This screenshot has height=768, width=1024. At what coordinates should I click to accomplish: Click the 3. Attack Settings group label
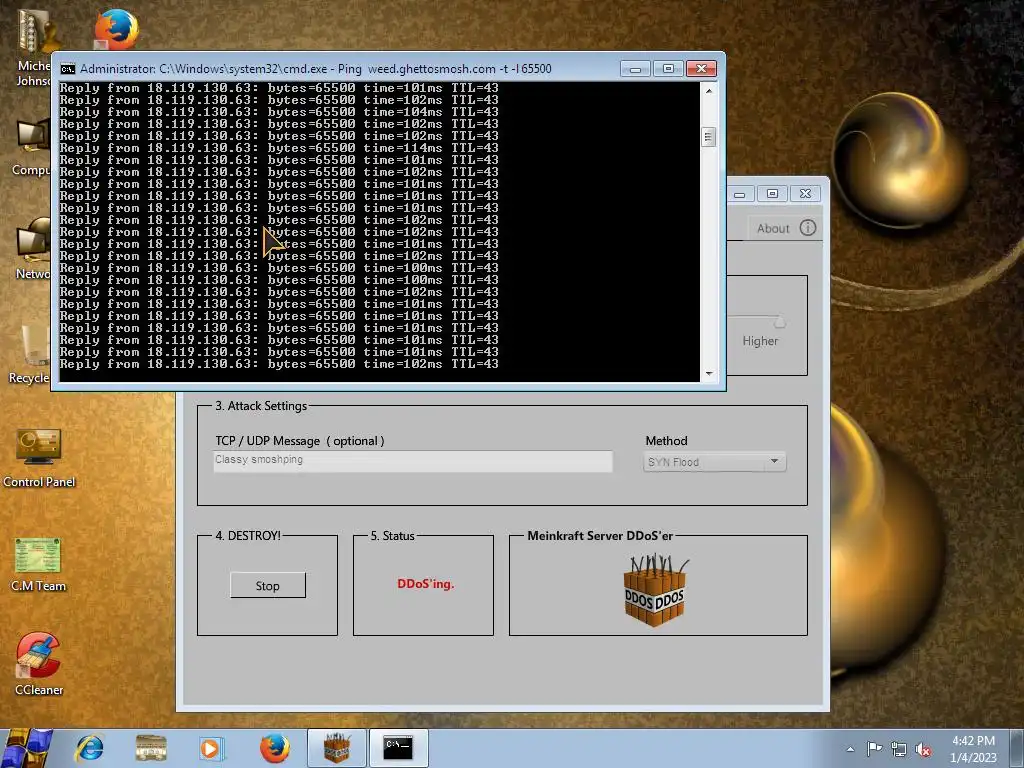(261, 406)
